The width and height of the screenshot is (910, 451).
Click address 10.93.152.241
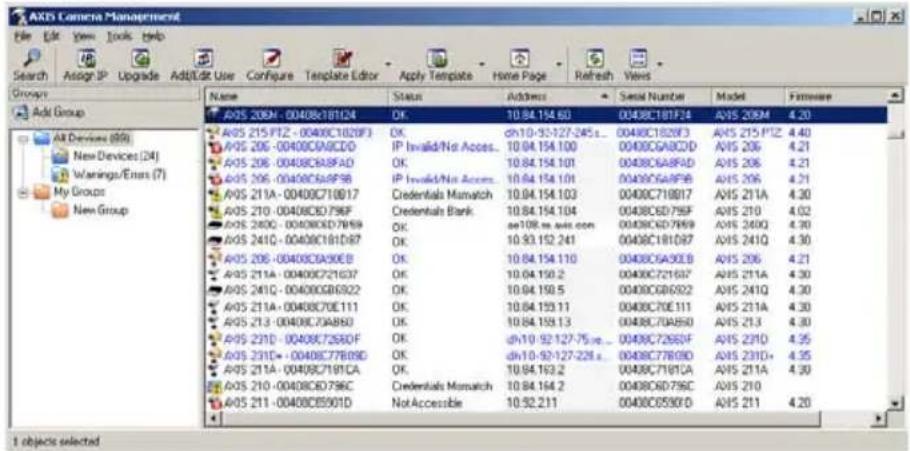[x=541, y=241]
